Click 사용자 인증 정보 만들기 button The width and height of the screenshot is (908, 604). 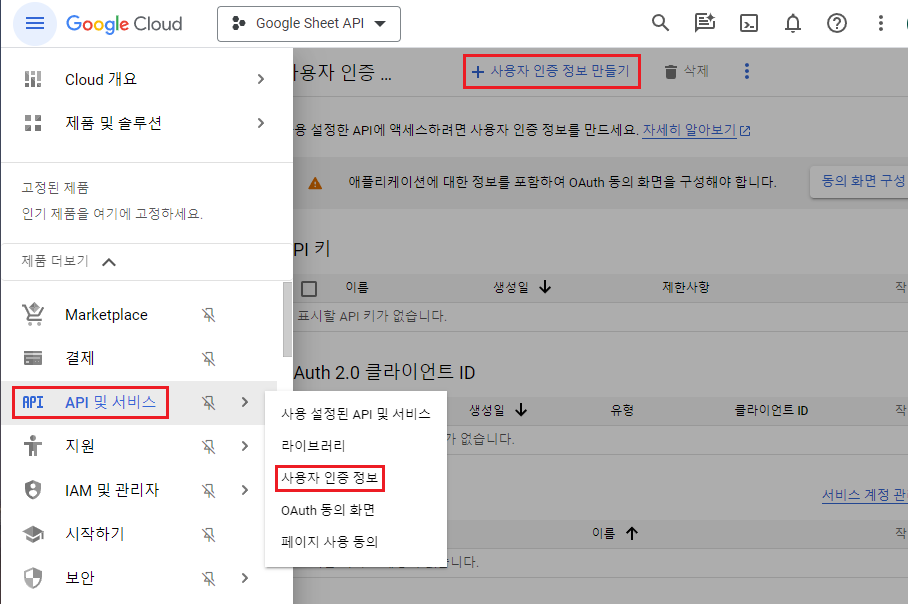click(x=551, y=71)
